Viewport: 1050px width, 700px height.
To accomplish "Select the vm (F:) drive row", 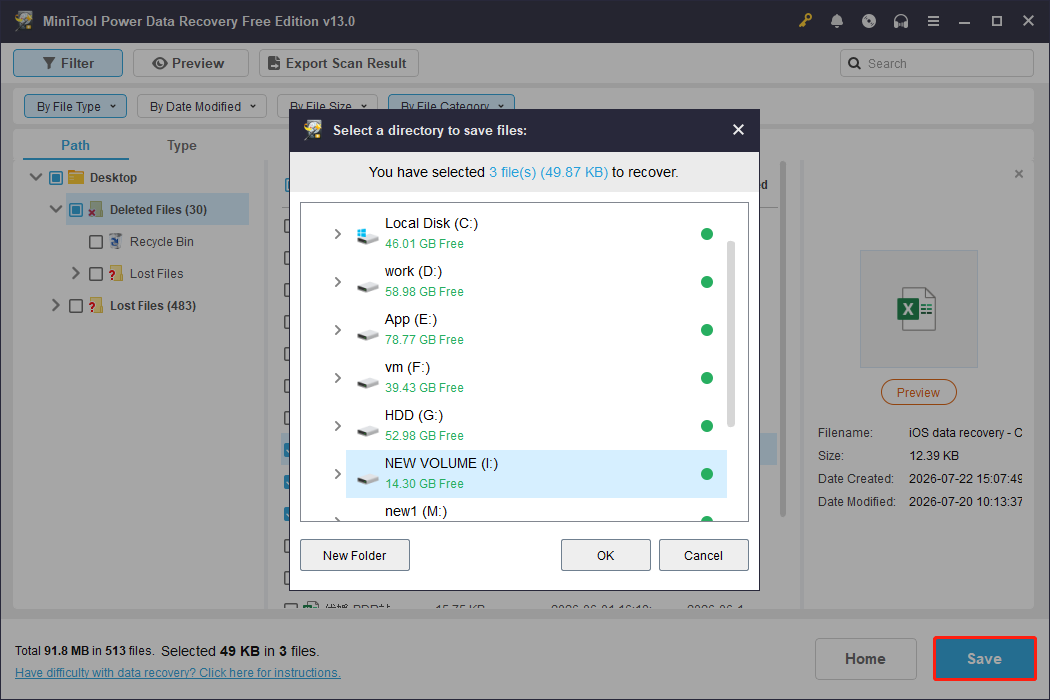I will pos(536,378).
